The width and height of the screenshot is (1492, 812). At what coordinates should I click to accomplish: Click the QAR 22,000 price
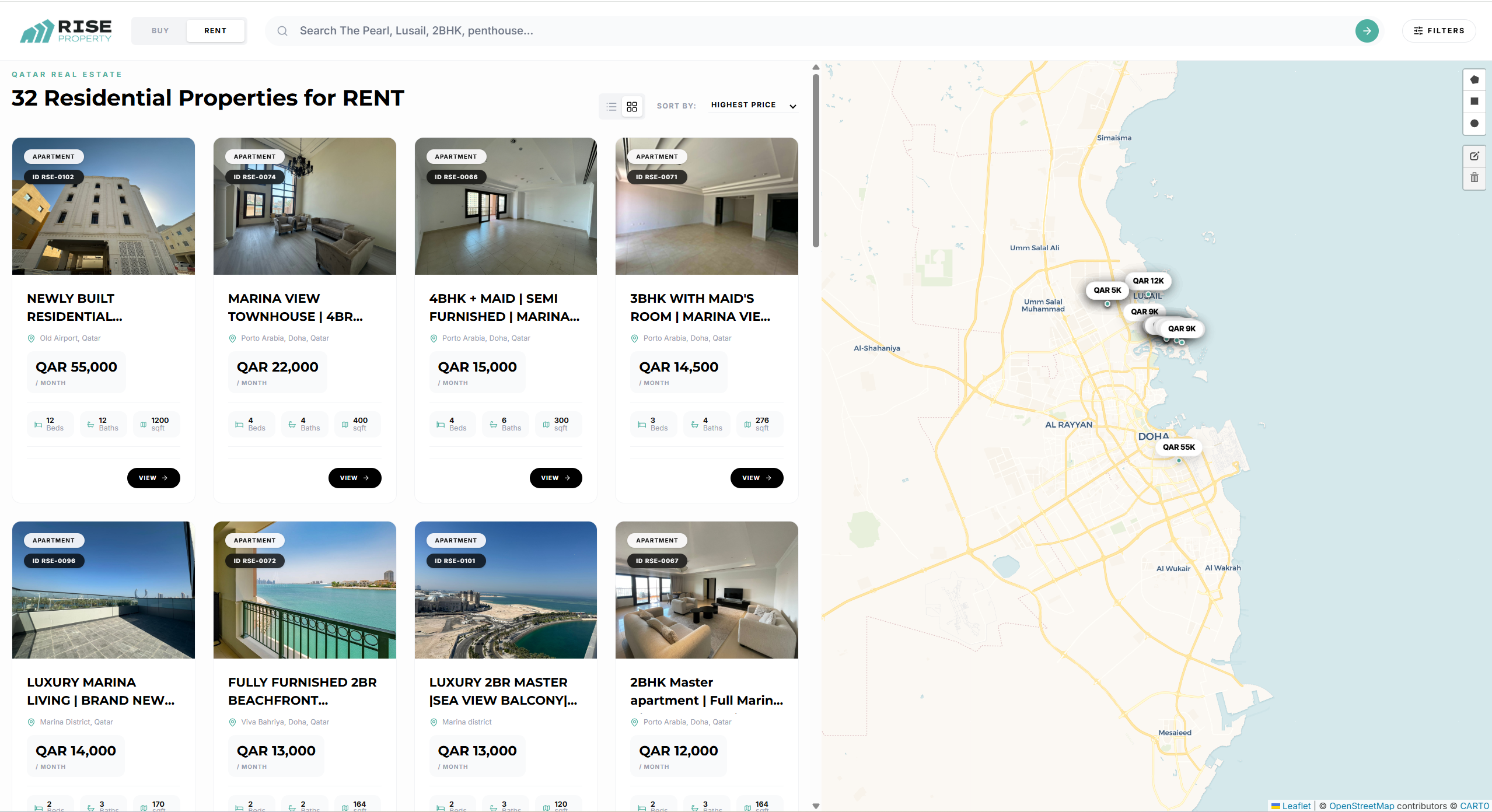click(x=277, y=367)
